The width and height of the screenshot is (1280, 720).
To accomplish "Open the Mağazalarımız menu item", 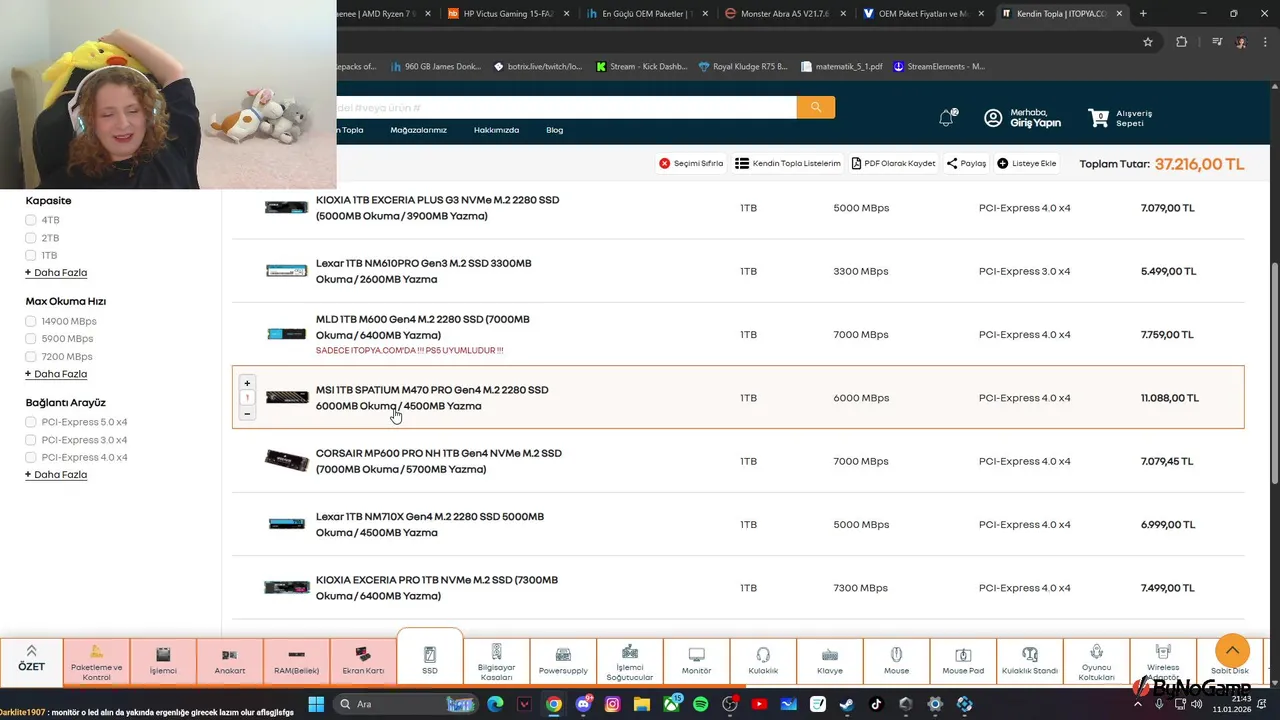I will click(418, 130).
